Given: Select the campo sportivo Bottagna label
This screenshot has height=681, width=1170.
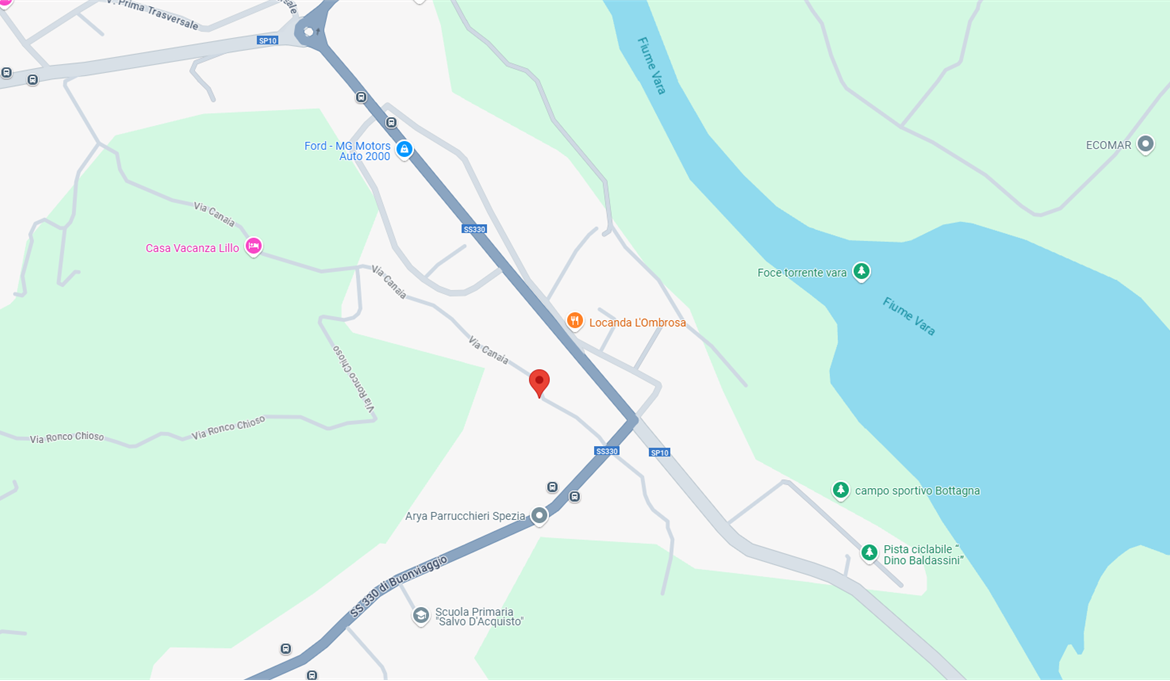Looking at the screenshot, I should pyautogui.click(x=917, y=491).
